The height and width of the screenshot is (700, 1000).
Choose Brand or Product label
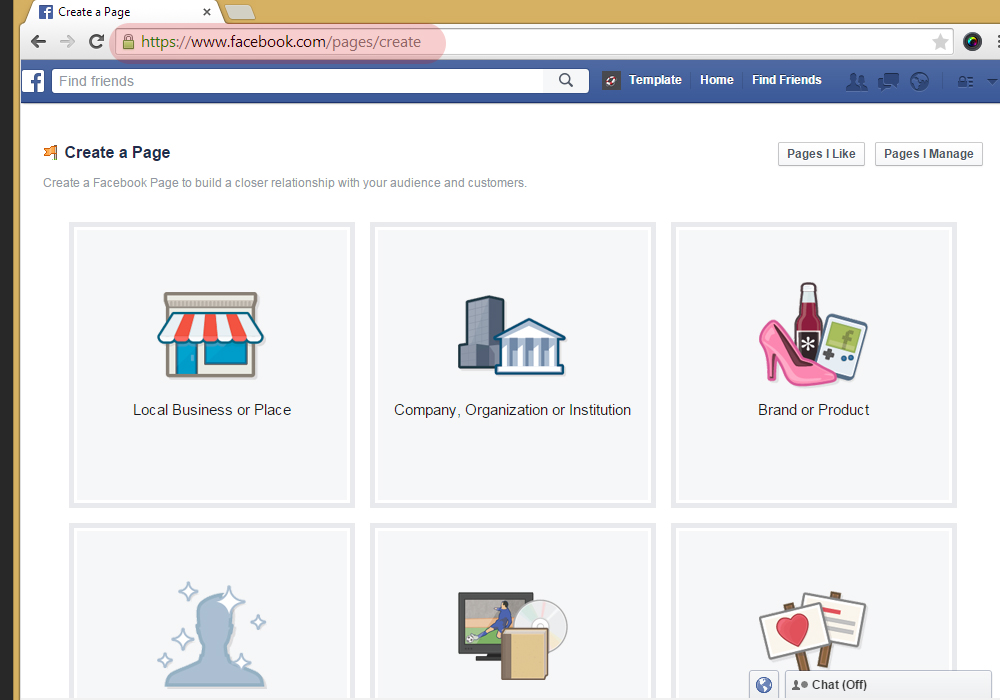pyautogui.click(x=813, y=410)
